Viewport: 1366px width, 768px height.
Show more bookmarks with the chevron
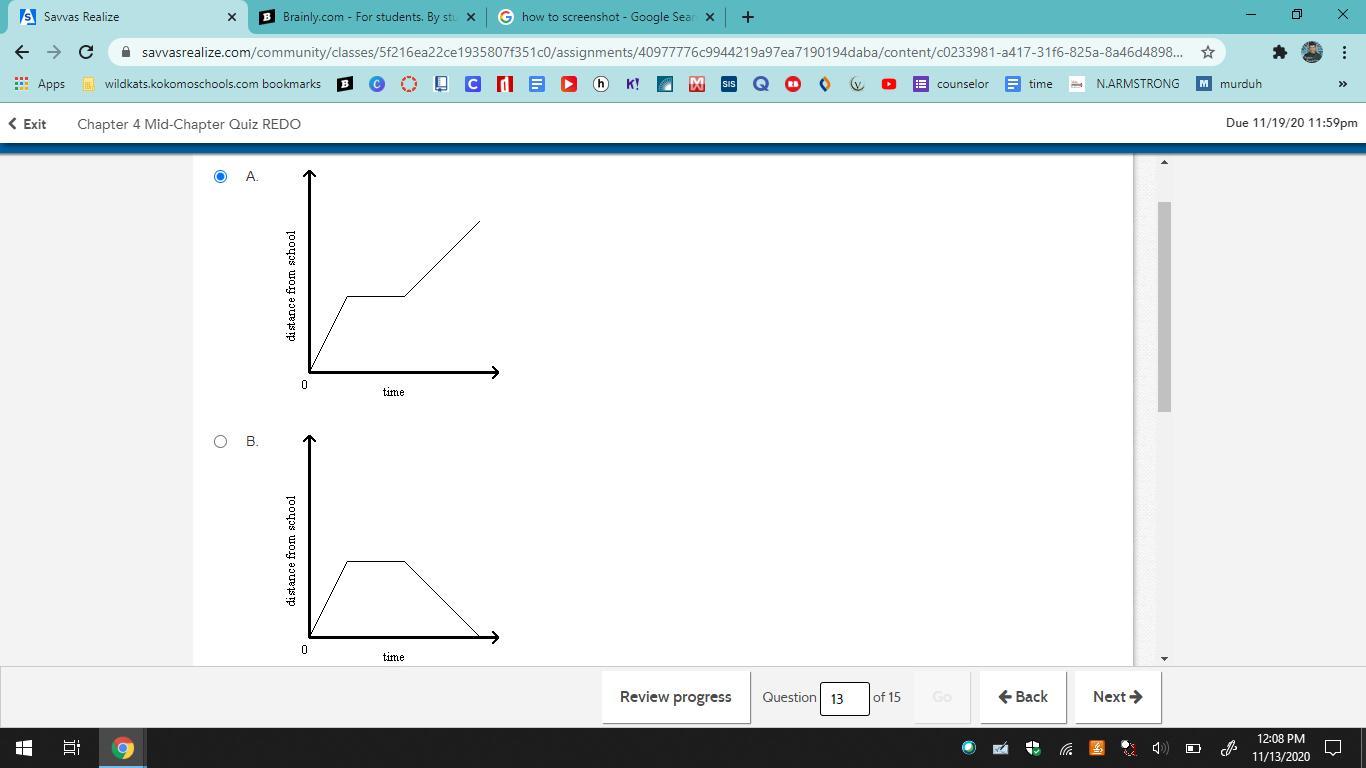[1342, 84]
